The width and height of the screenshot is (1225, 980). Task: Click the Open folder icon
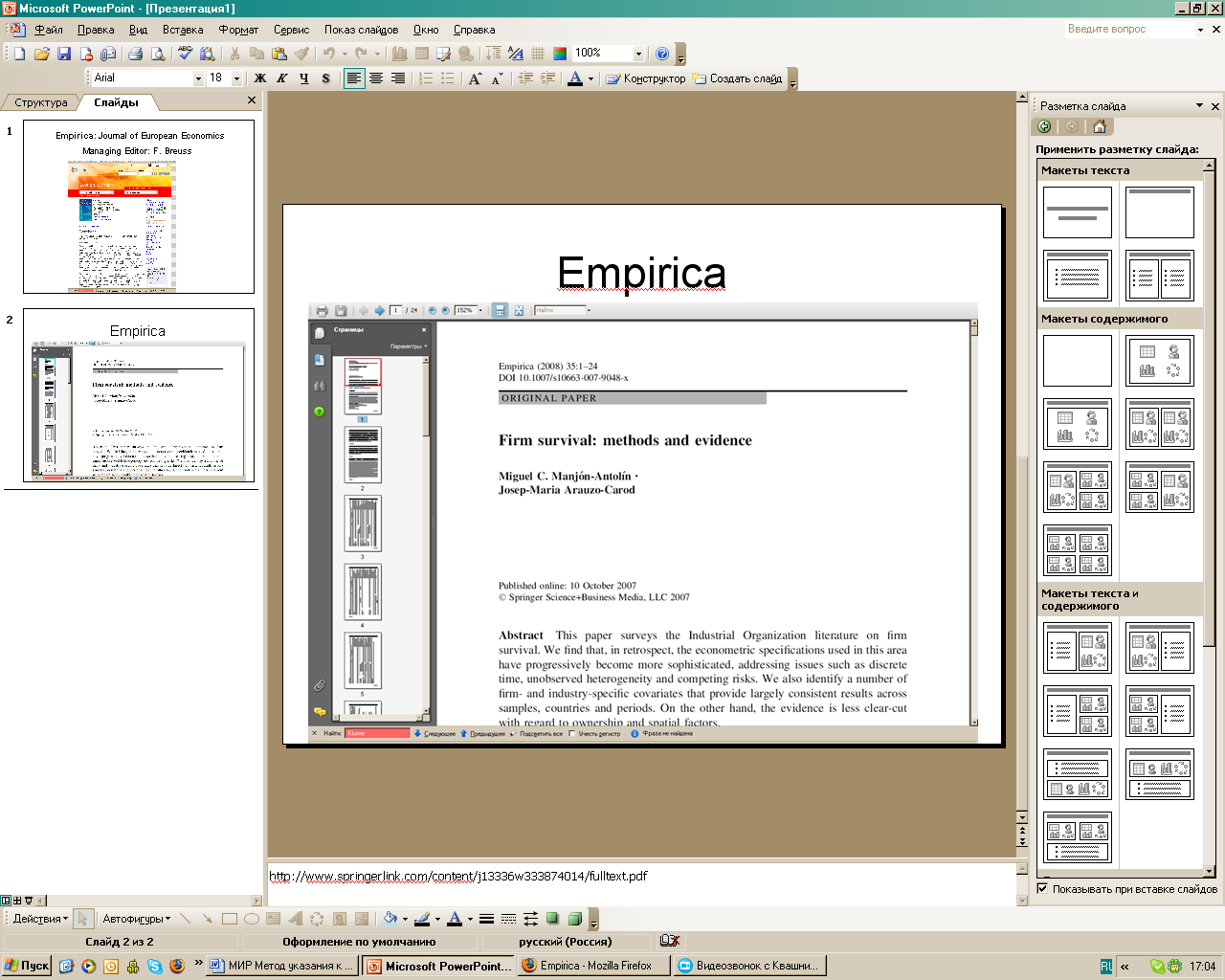41,54
